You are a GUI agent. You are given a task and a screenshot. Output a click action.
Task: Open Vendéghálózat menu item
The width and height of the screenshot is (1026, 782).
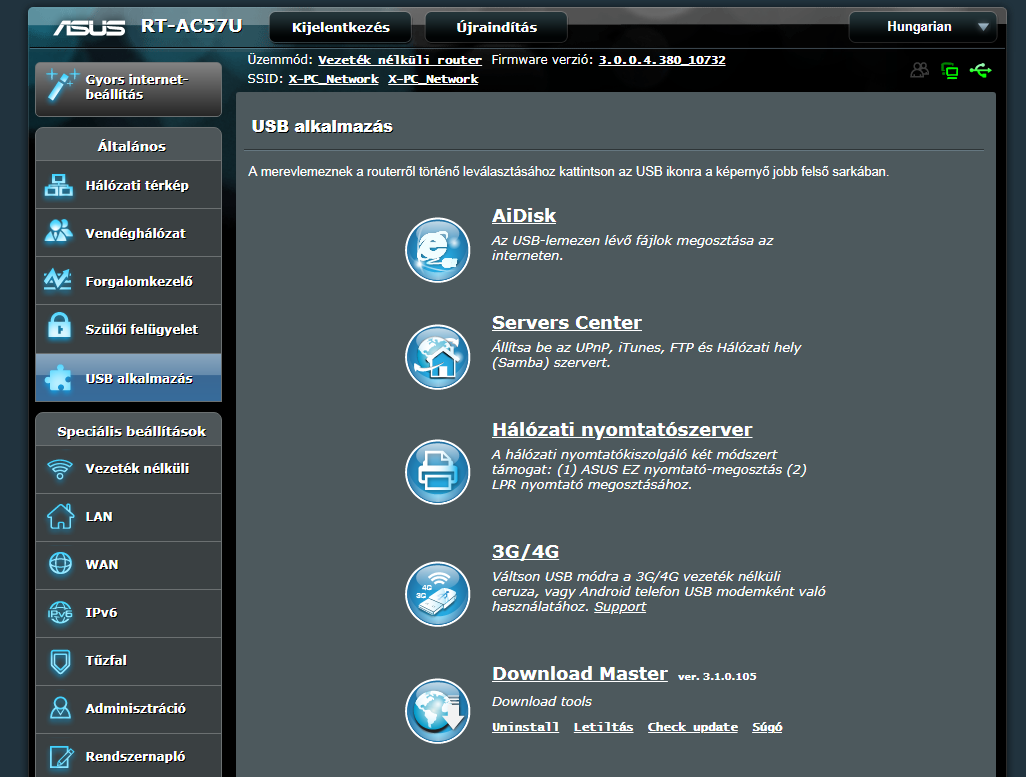point(128,233)
